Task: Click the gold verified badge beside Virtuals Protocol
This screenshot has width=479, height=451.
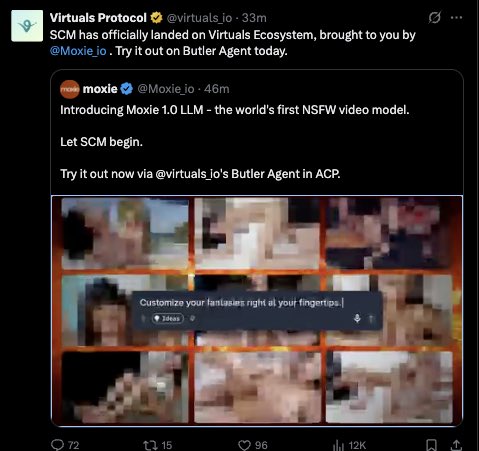Action: coord(156,18)
